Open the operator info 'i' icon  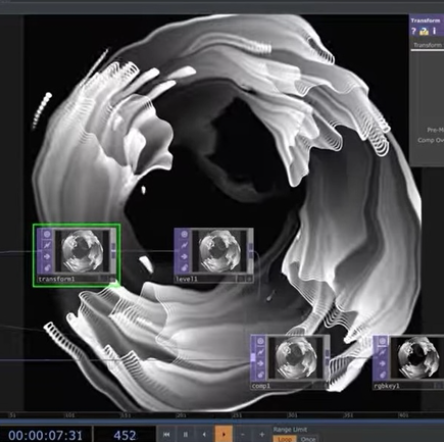pos(434,31)
